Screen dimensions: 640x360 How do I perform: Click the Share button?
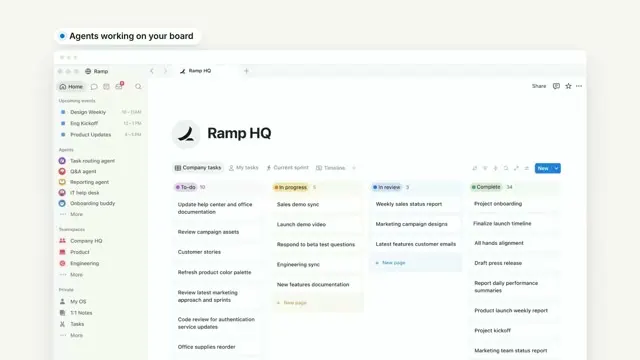539,86
